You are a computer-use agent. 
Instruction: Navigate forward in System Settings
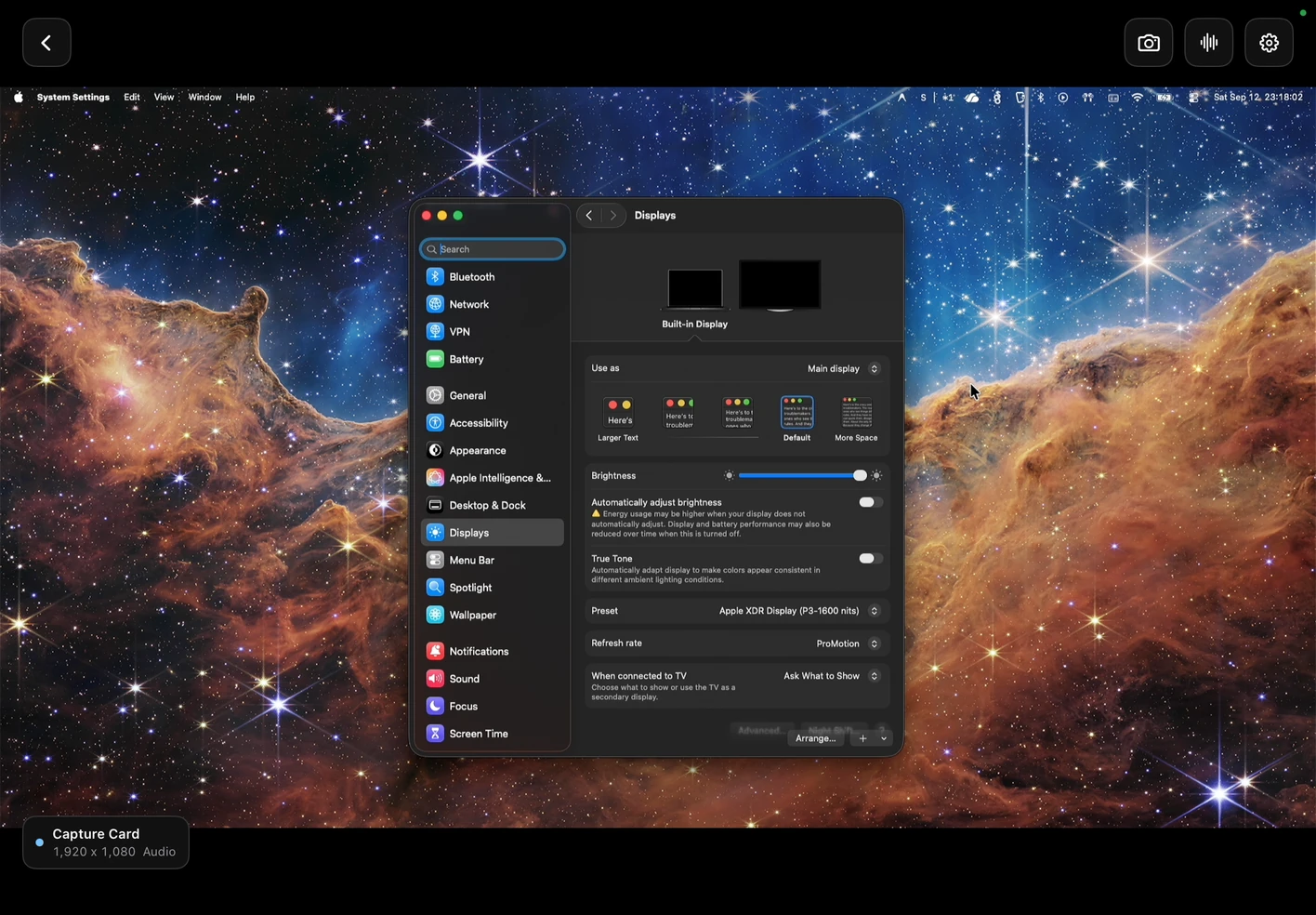(x=612, y=216)
